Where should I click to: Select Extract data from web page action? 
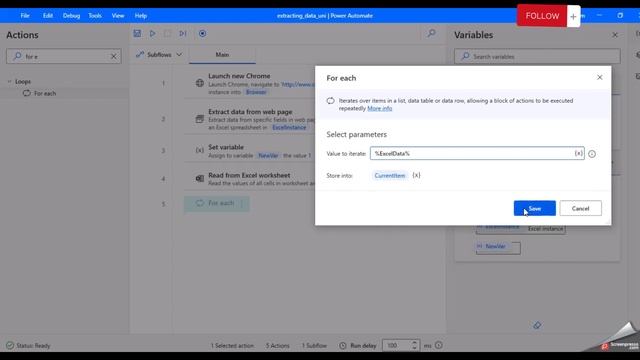tap(250, 111)
